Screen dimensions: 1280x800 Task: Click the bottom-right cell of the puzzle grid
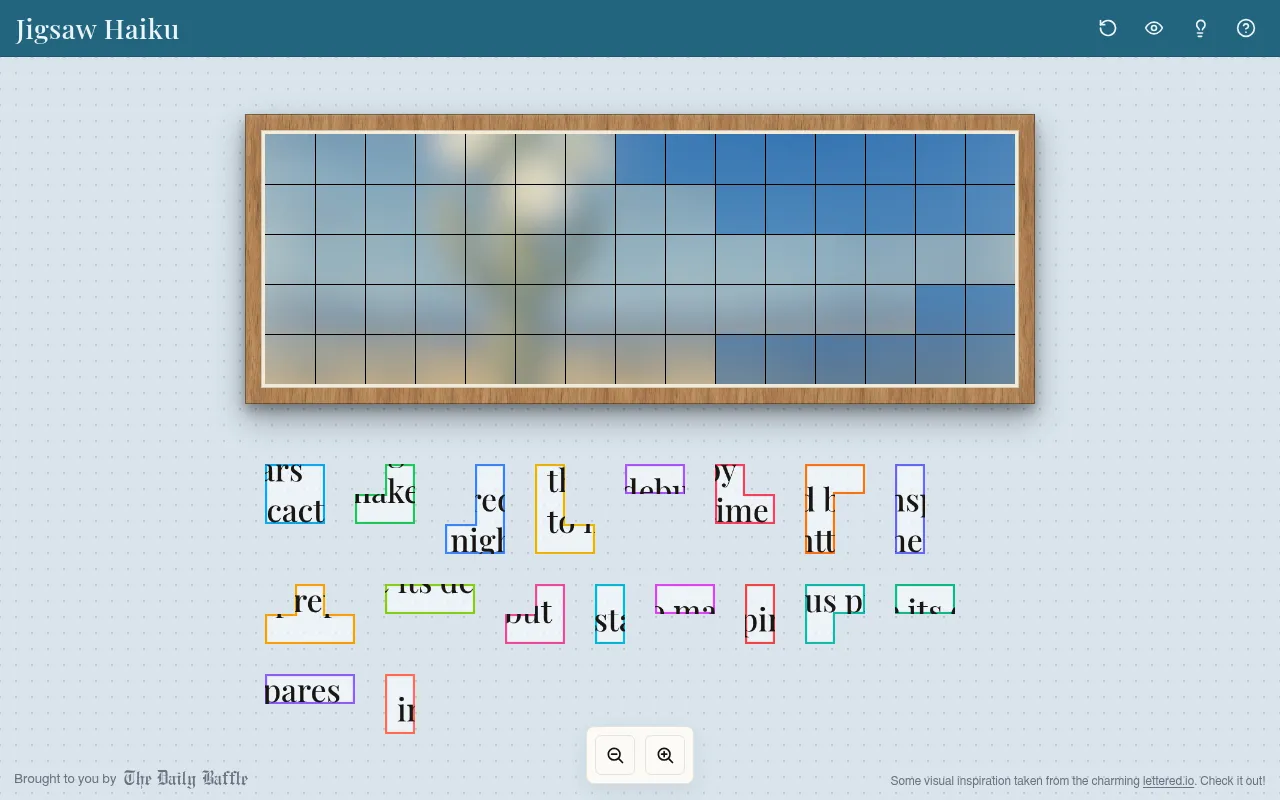pyautogui.click(x=990, y=359)
